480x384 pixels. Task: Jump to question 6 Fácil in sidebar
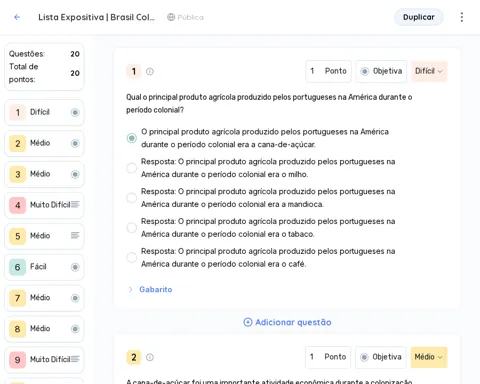coord(44,267)
